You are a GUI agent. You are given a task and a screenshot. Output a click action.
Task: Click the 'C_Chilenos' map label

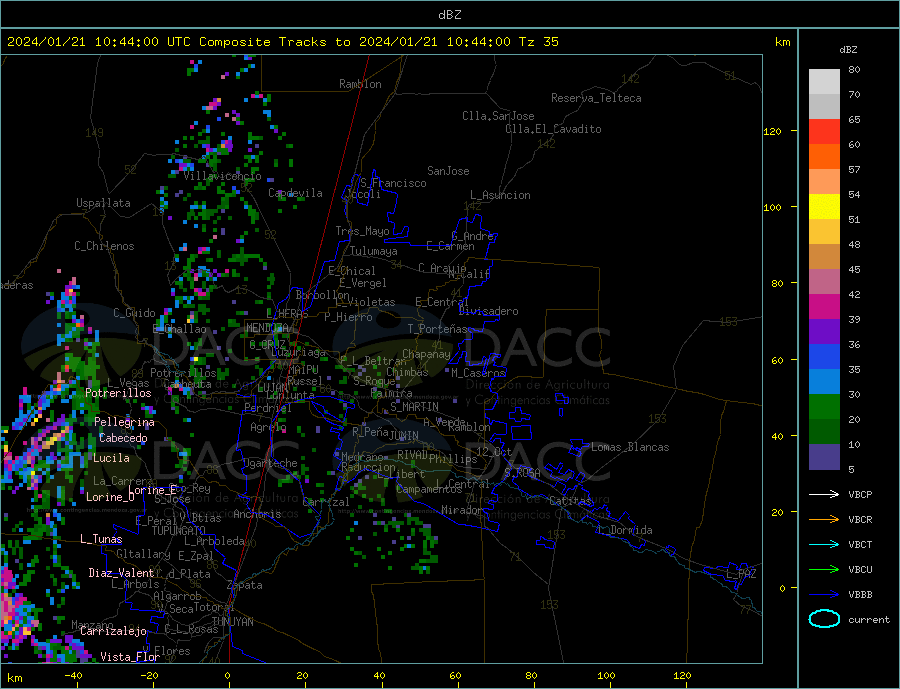104,246
